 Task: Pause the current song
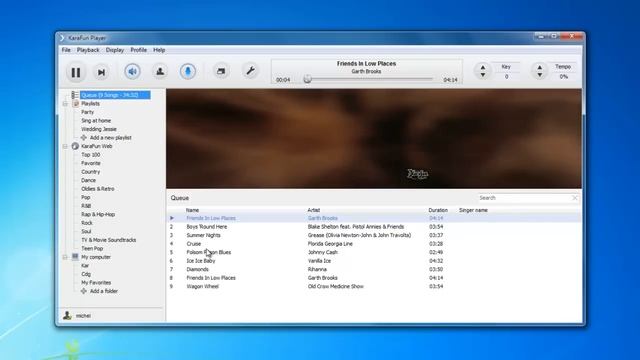(76, 72)
